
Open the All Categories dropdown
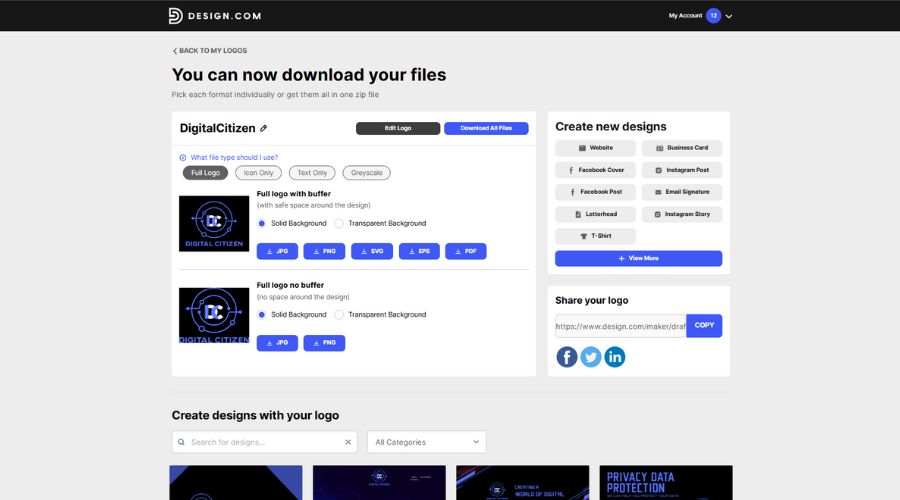[x=426, y=442]
